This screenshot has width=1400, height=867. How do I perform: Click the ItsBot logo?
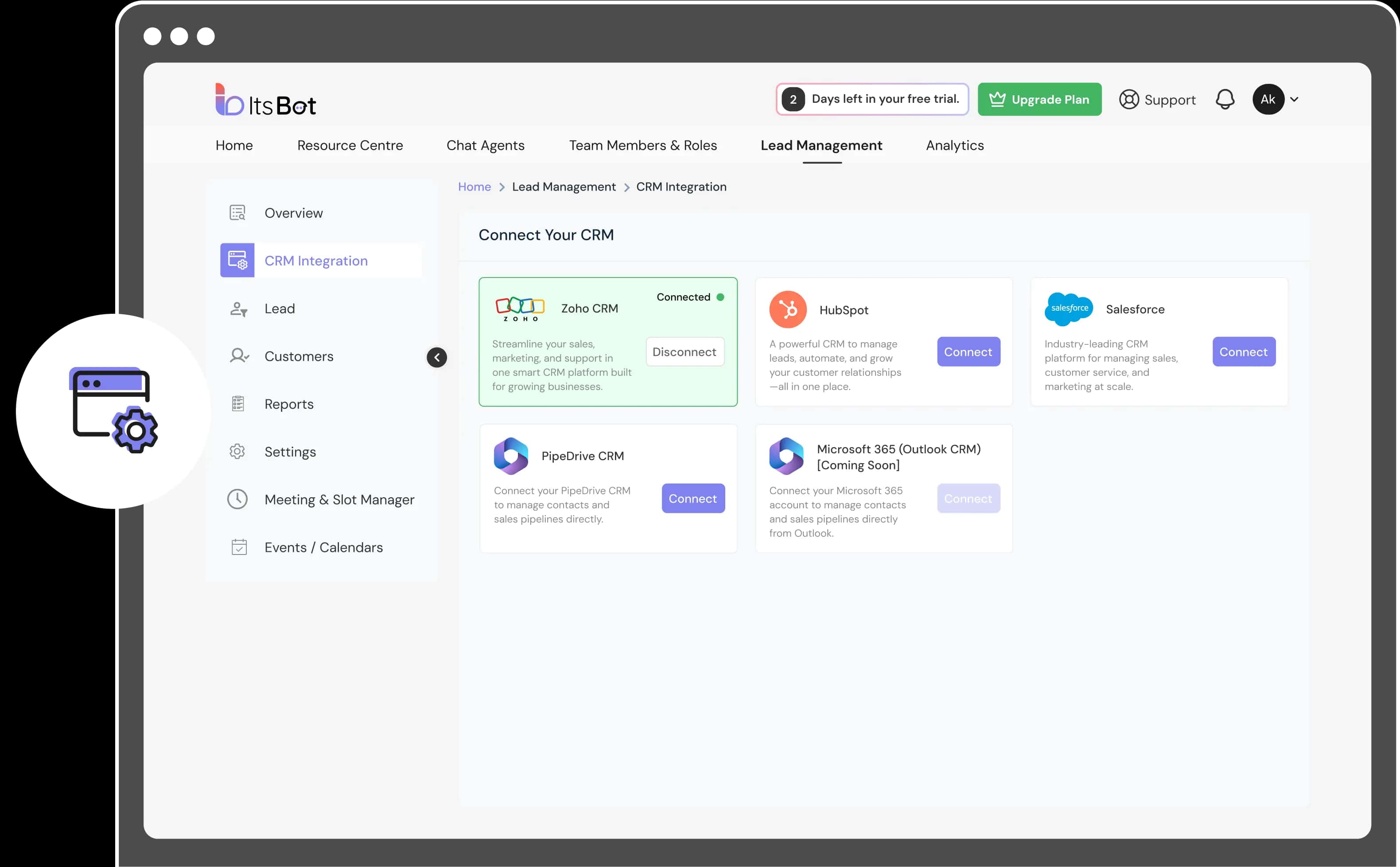[x=265, y=100]
